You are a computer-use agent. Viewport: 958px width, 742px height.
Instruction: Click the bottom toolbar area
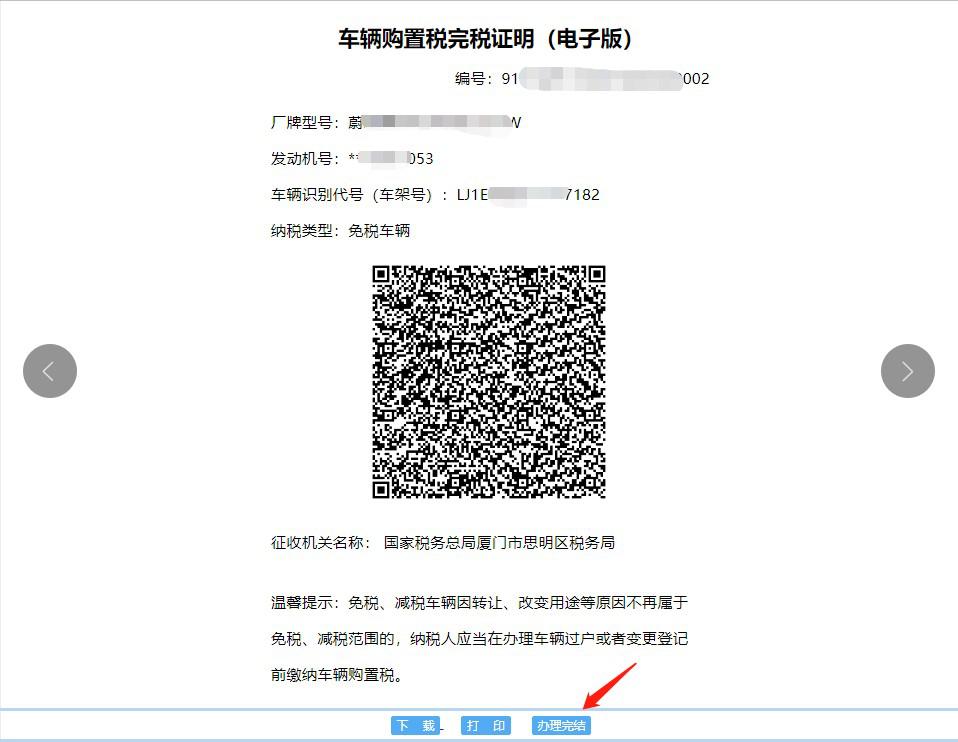(479, 726)
